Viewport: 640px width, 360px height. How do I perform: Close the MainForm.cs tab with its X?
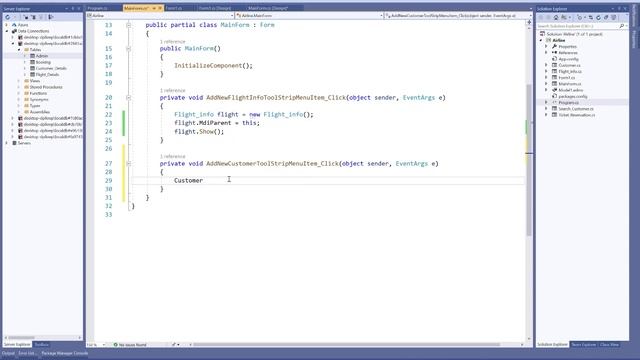(160, 8)
